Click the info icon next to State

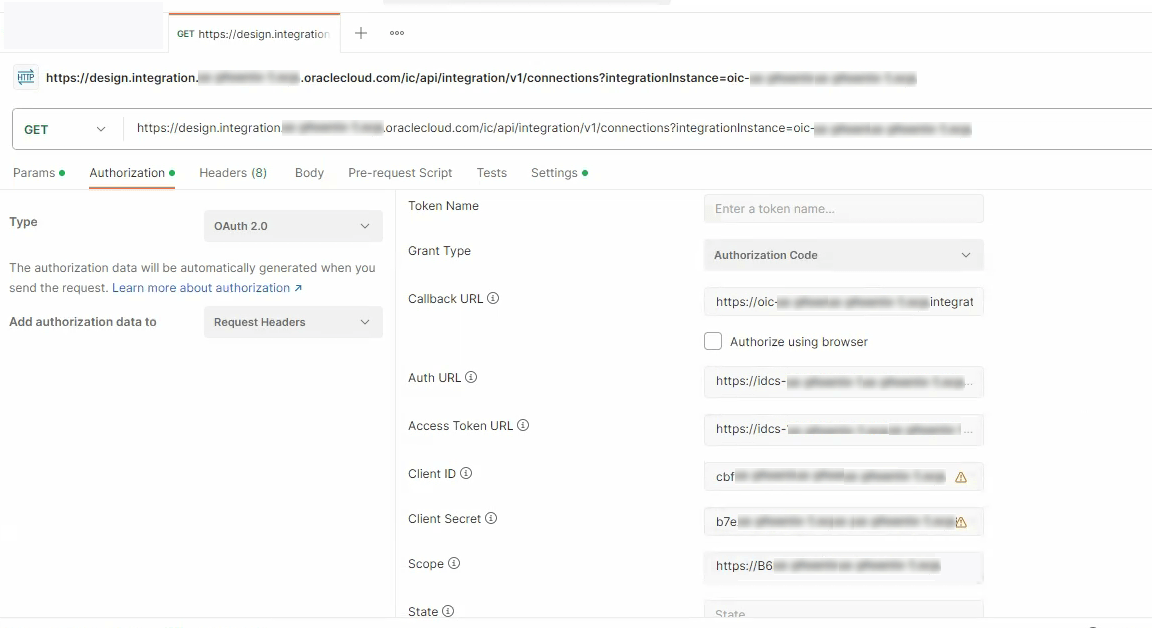click(x=447, y=611)
